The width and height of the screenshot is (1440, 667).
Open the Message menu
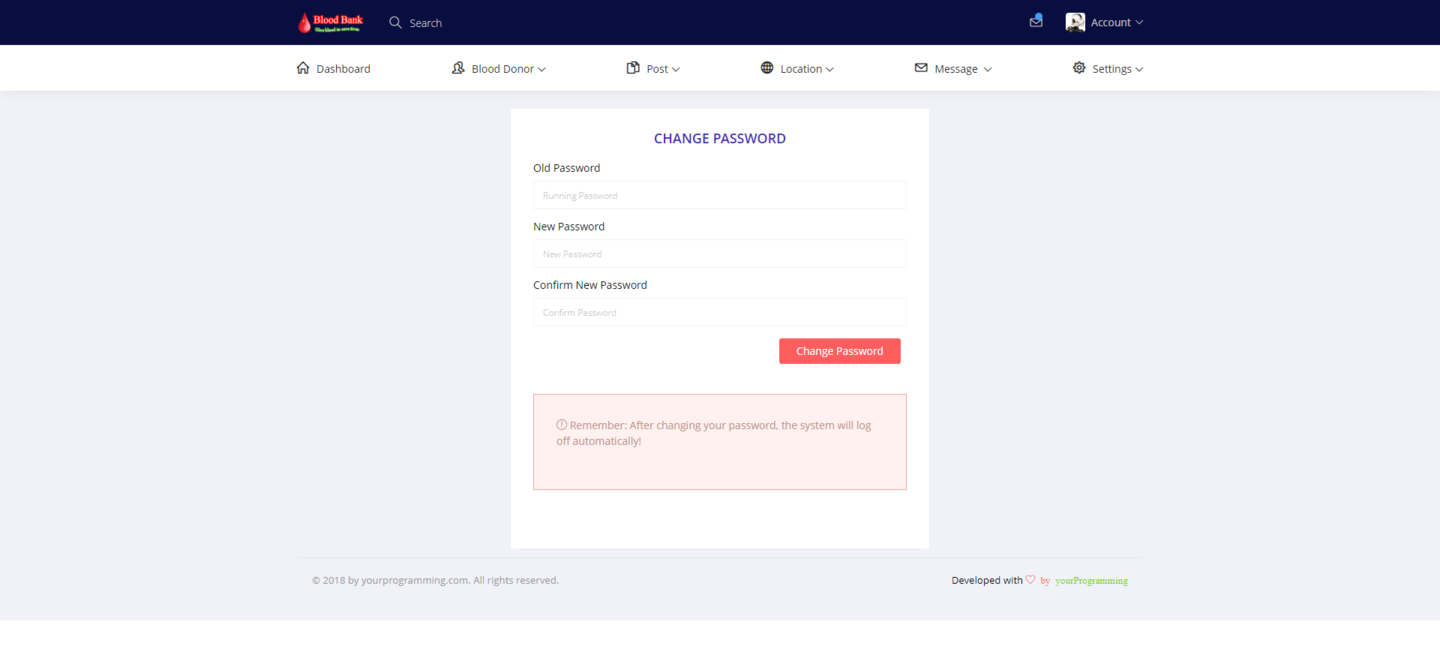[x=956, y=69]
